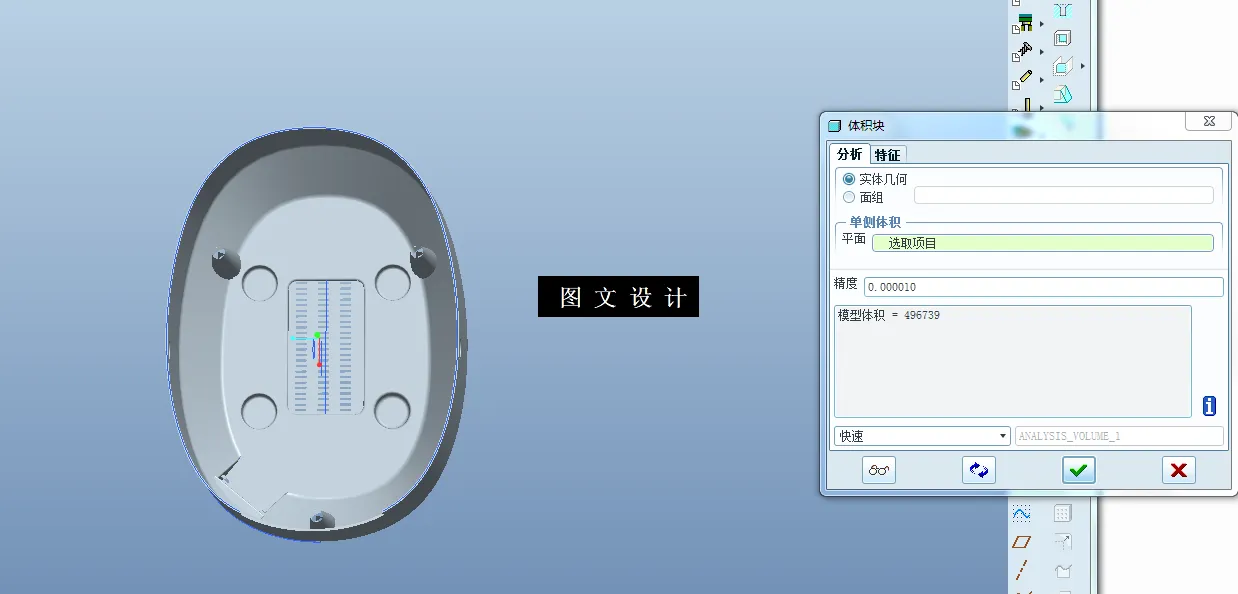
Task: Expand the flyout arrow next to the surface tool
Action: [x=1082, y=65]
